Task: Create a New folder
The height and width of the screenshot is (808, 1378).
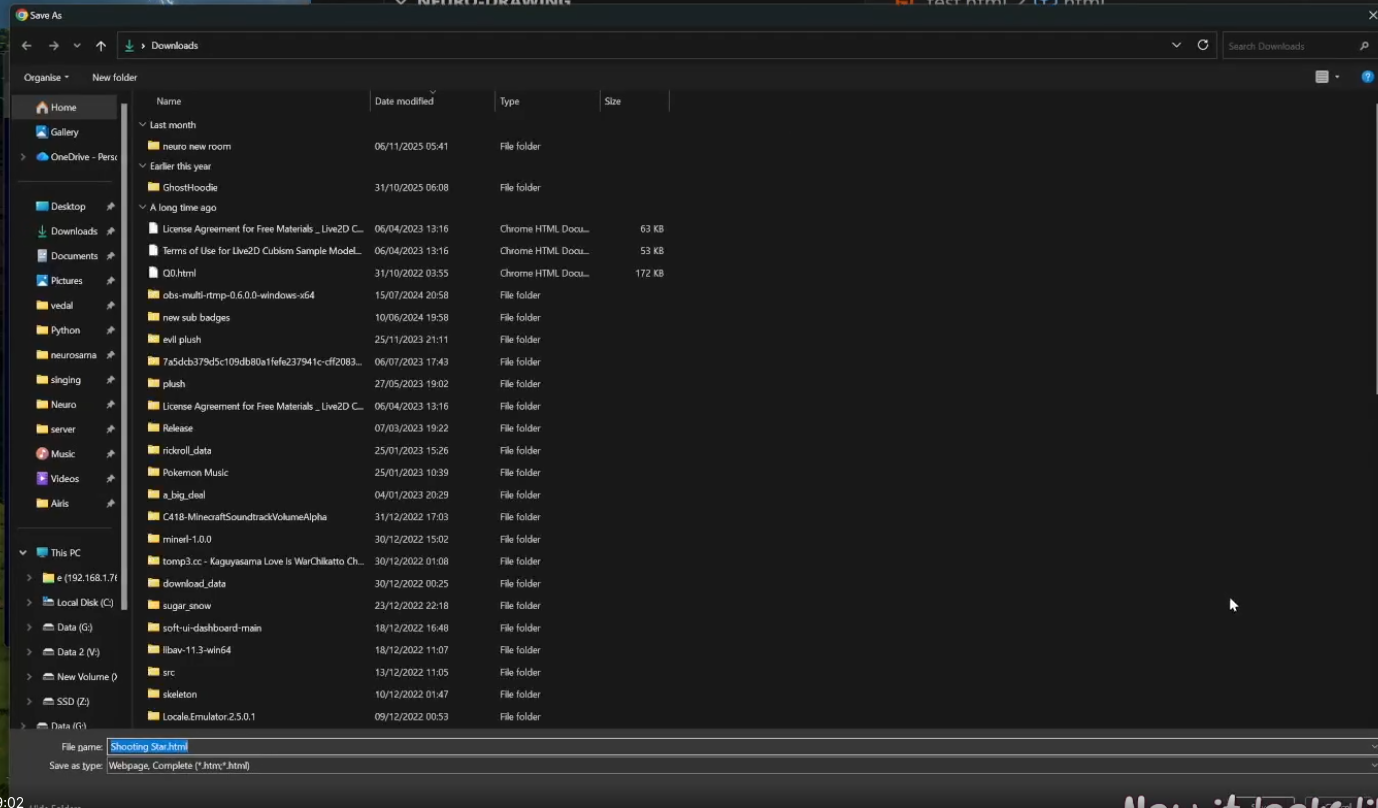Action: tap(115, 77)
